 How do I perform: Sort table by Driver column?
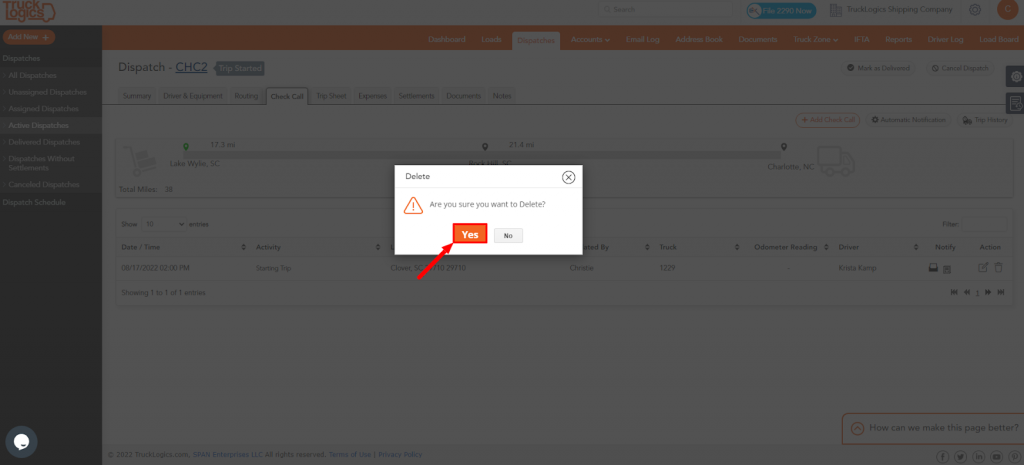(876, 248)
